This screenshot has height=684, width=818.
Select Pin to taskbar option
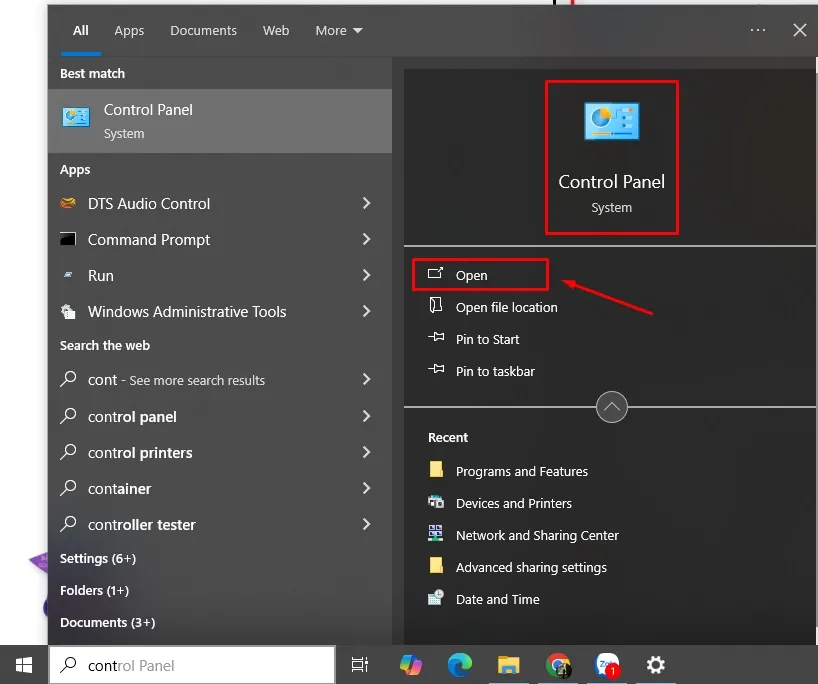point(495,371)
